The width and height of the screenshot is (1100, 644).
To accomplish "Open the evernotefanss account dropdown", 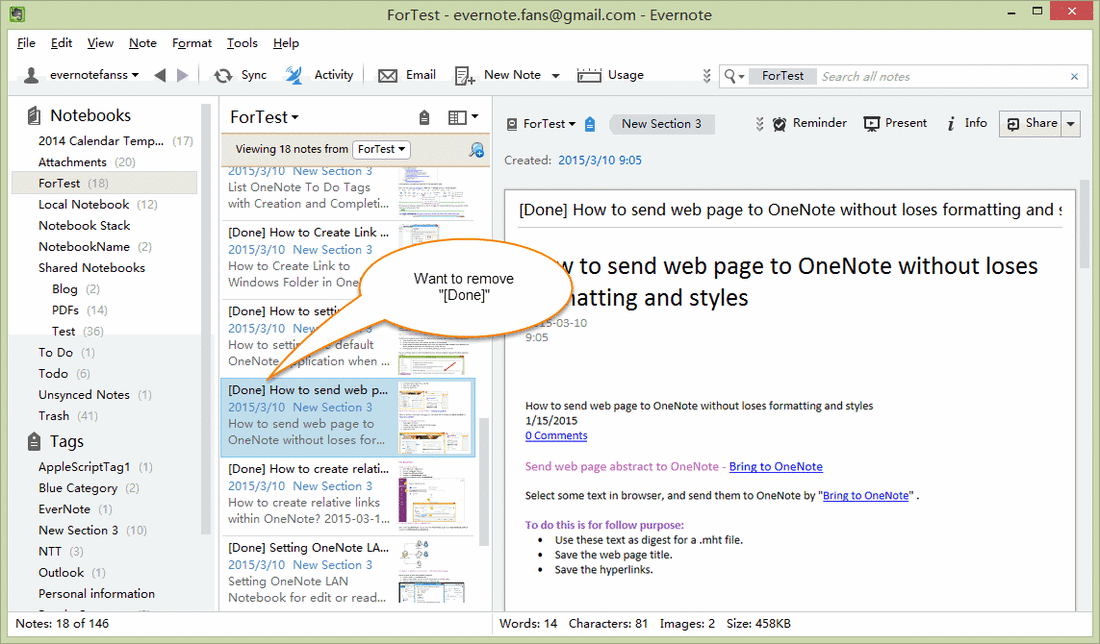I will (94, 75).
